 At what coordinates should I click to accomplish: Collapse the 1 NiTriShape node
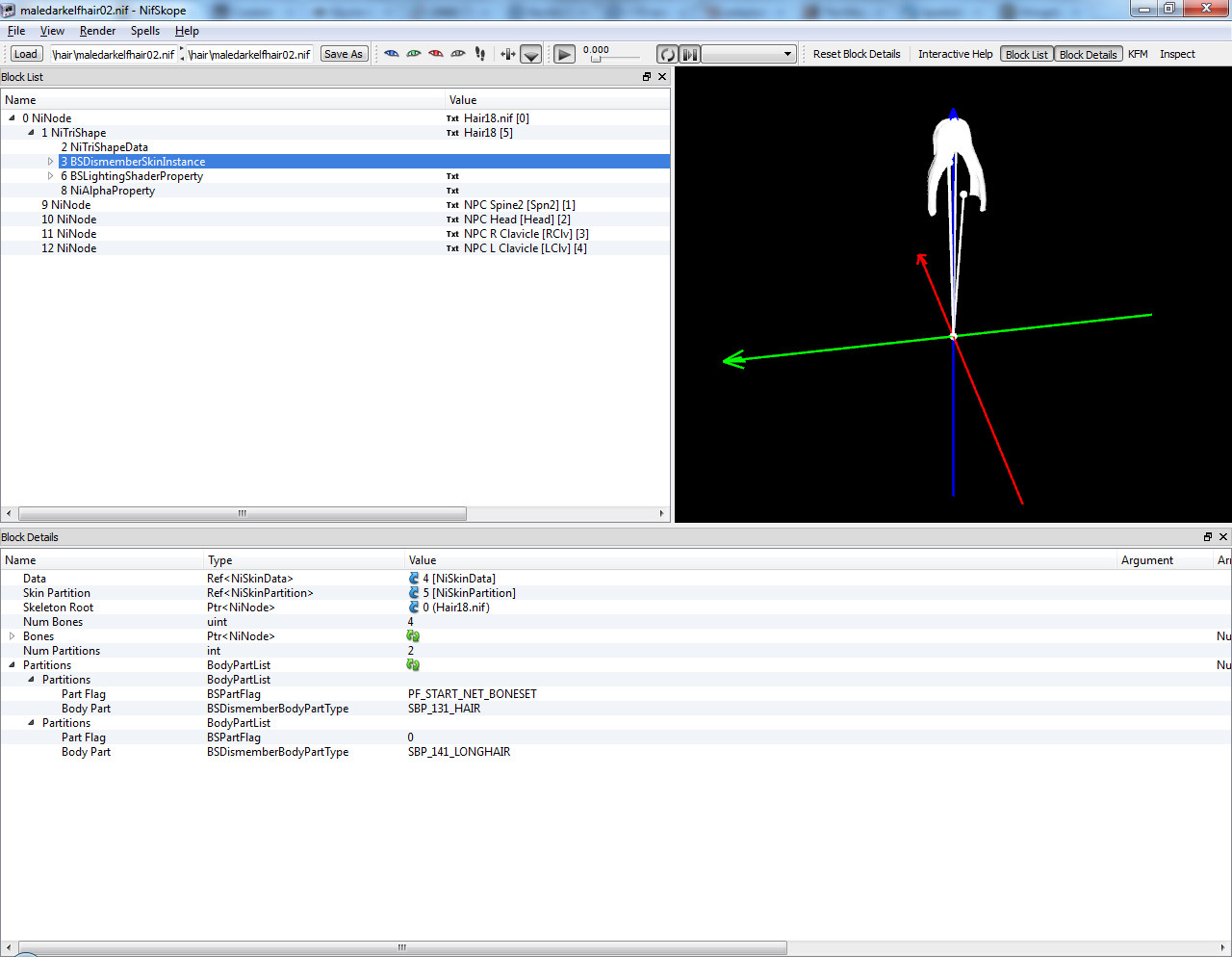pos(31,133)
